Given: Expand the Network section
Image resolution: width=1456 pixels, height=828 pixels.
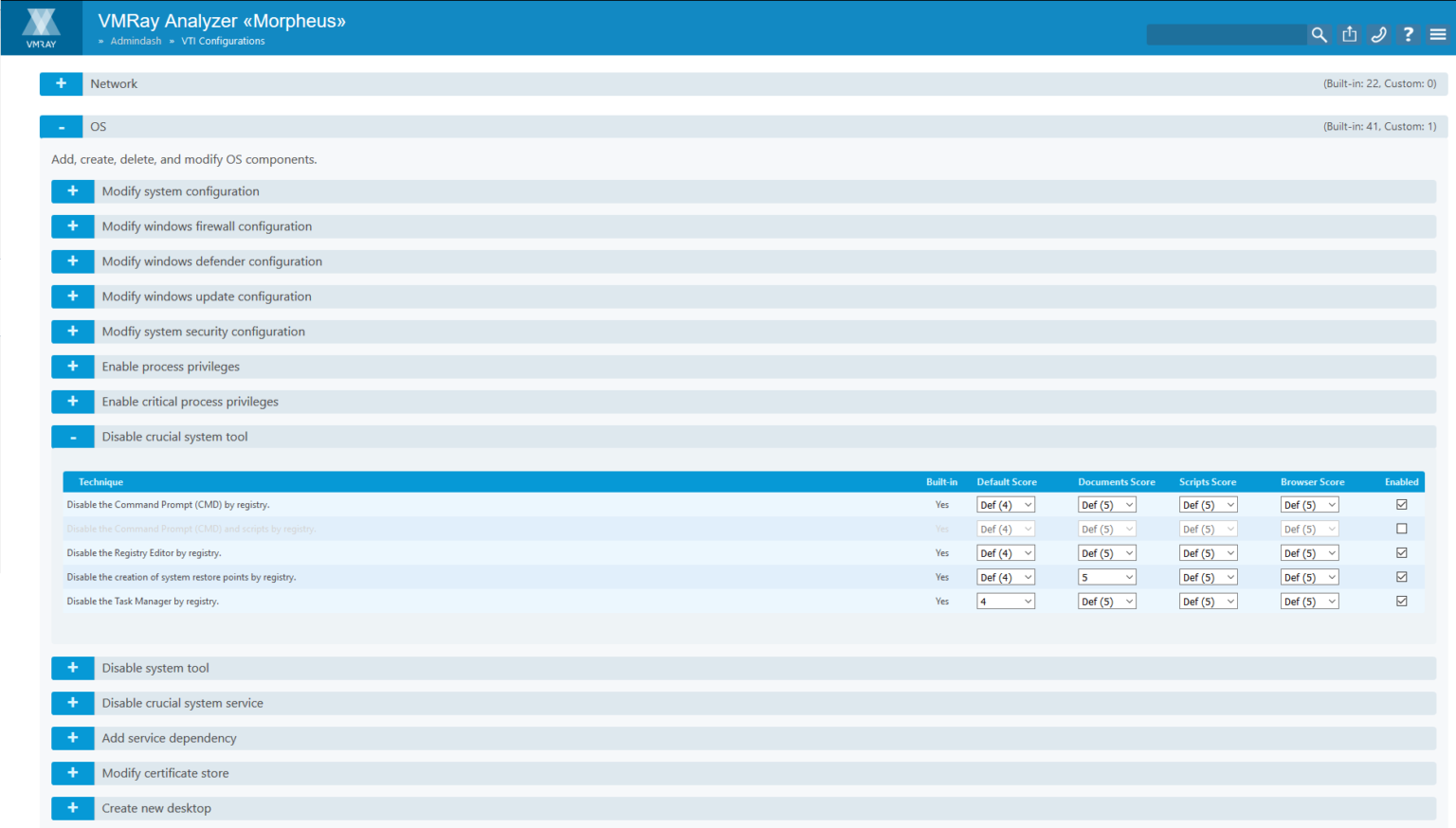Looking at the screenshot, I should point(61,83).
